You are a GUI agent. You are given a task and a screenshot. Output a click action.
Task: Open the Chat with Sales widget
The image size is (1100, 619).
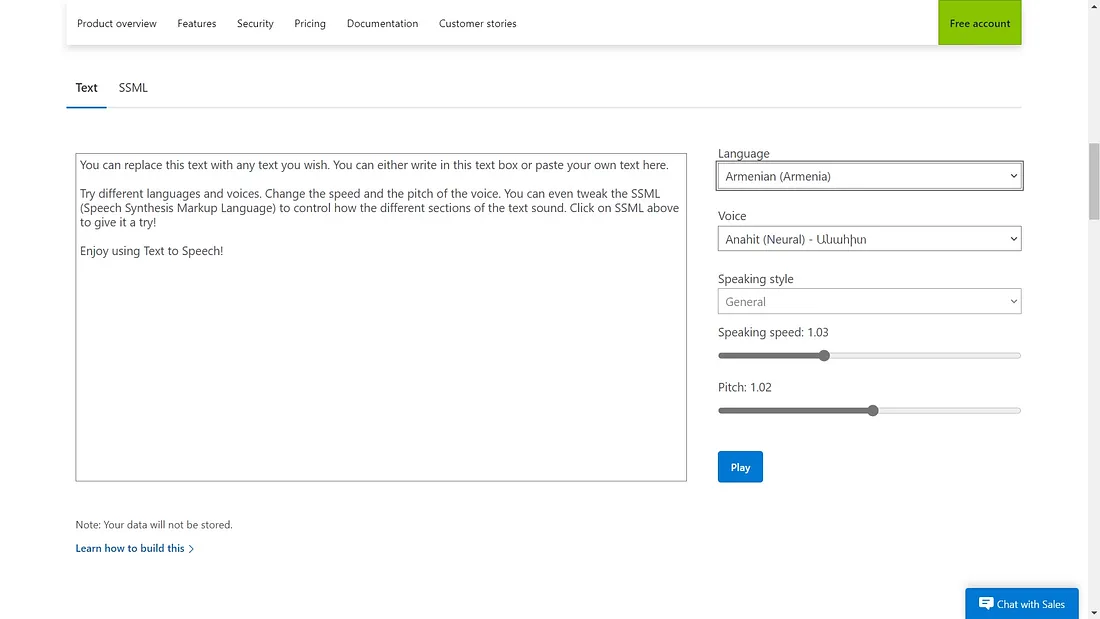1021,604
